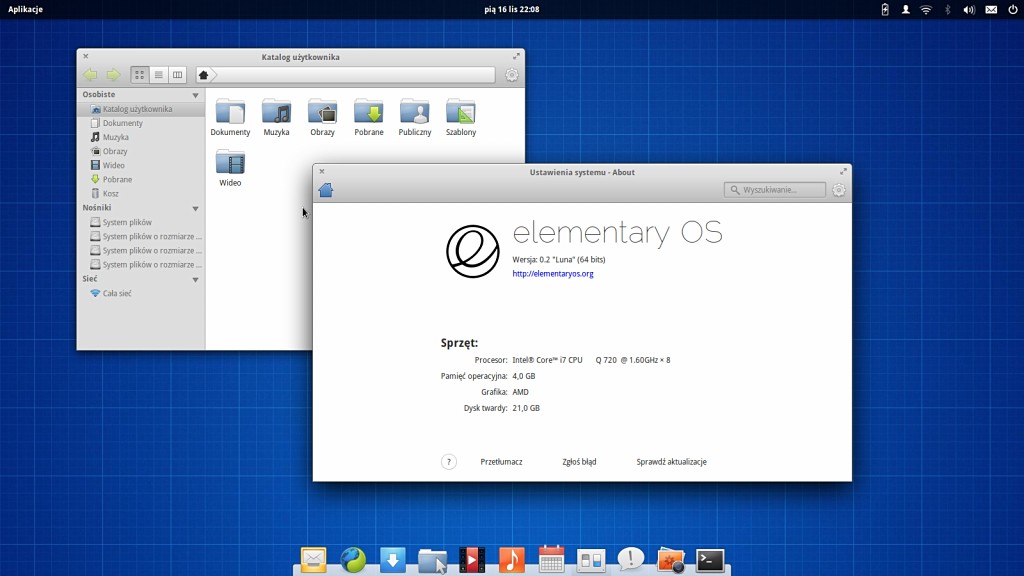1024x576 pixels.
Task: Open Kosz trash in sidebar
Action: 140,193
